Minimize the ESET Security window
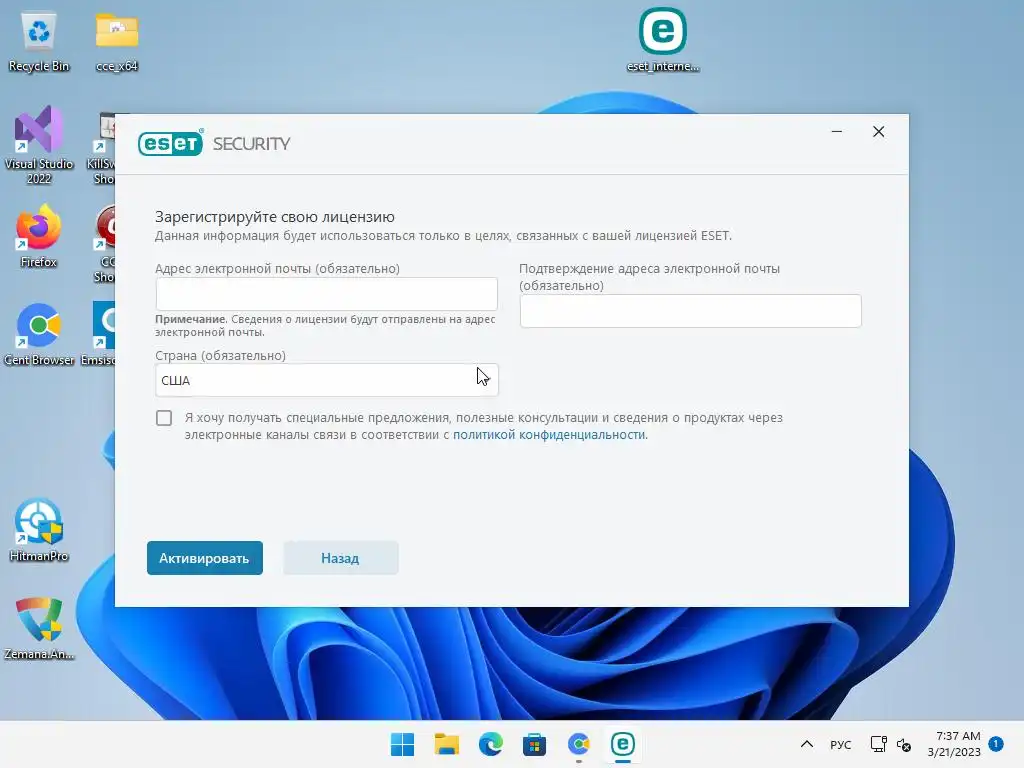This screenshot has width=1024, height=768. (837, 132)
